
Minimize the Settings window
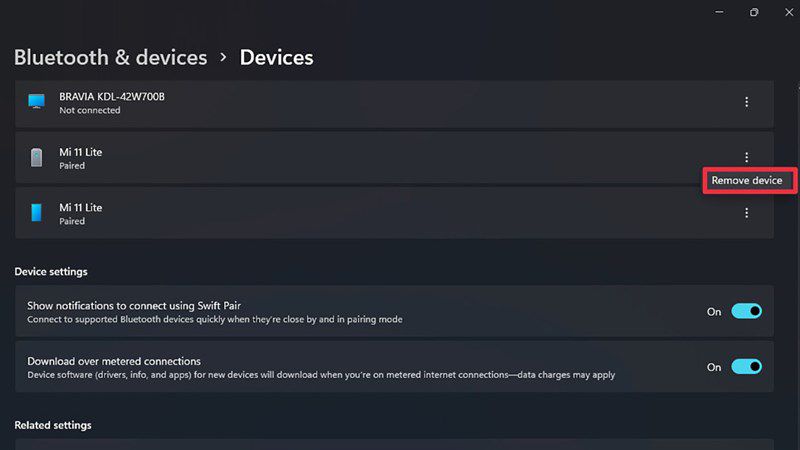(719, 12)
